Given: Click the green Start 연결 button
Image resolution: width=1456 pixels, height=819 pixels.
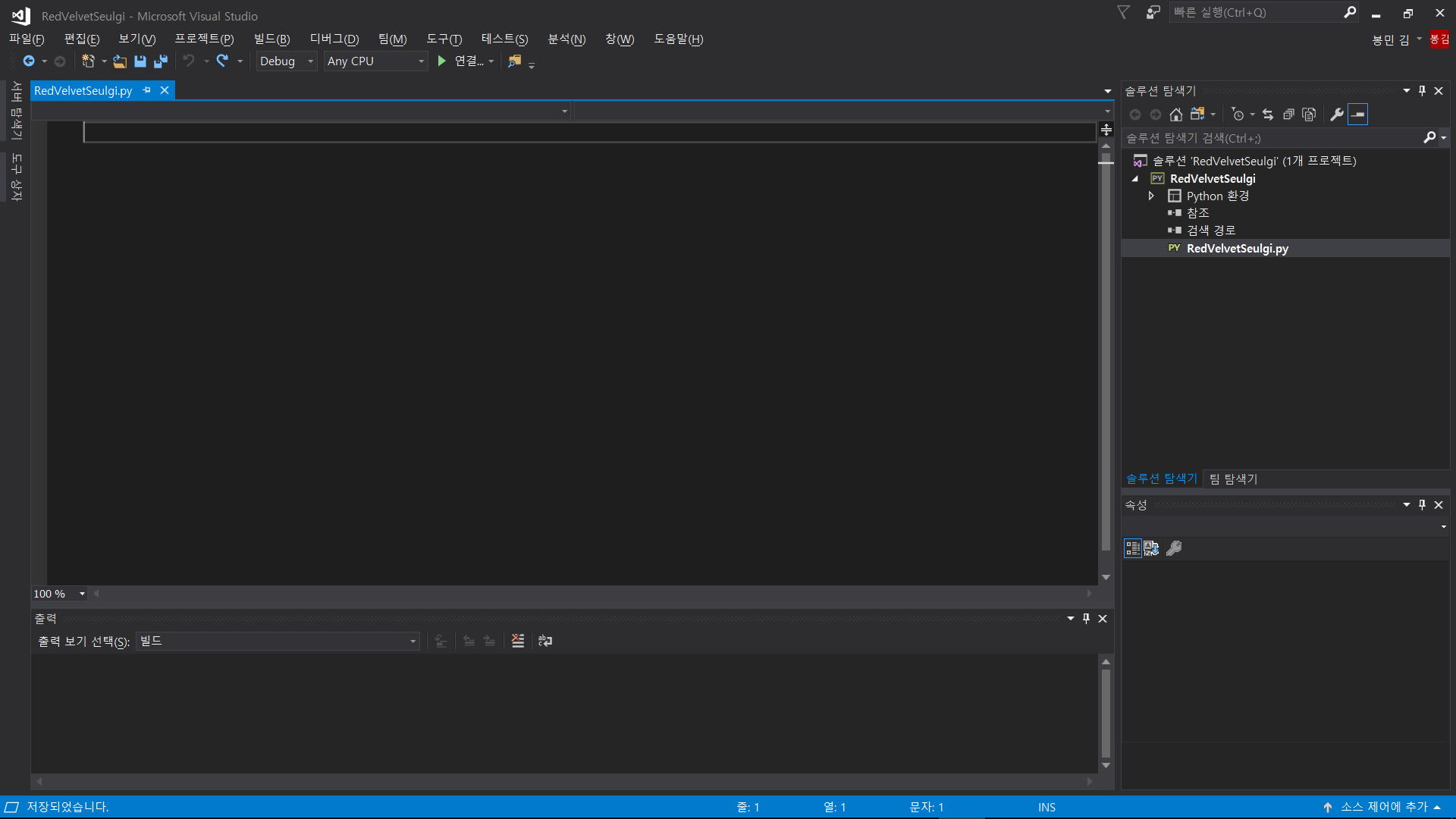Looking at the screenshot, I should tap(442, 61).
